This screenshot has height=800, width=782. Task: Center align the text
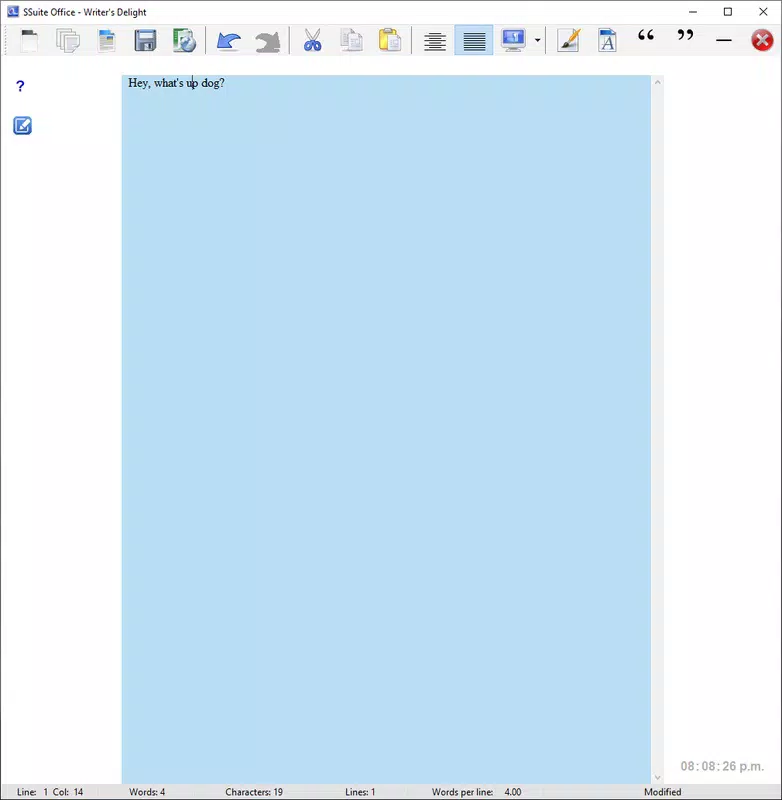click(435, 41)
